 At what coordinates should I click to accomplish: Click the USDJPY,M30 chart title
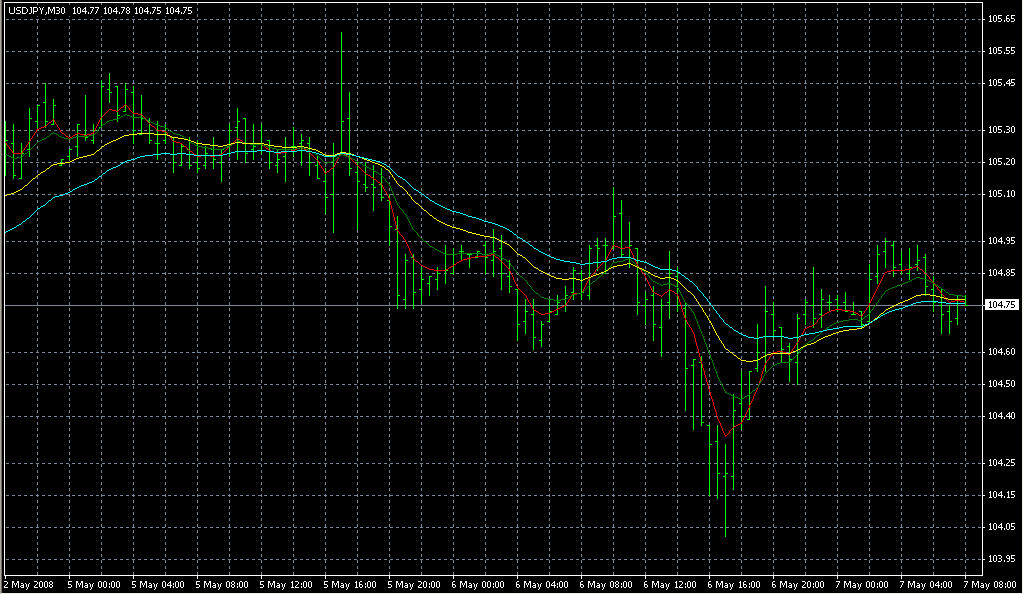click(36, 11)
